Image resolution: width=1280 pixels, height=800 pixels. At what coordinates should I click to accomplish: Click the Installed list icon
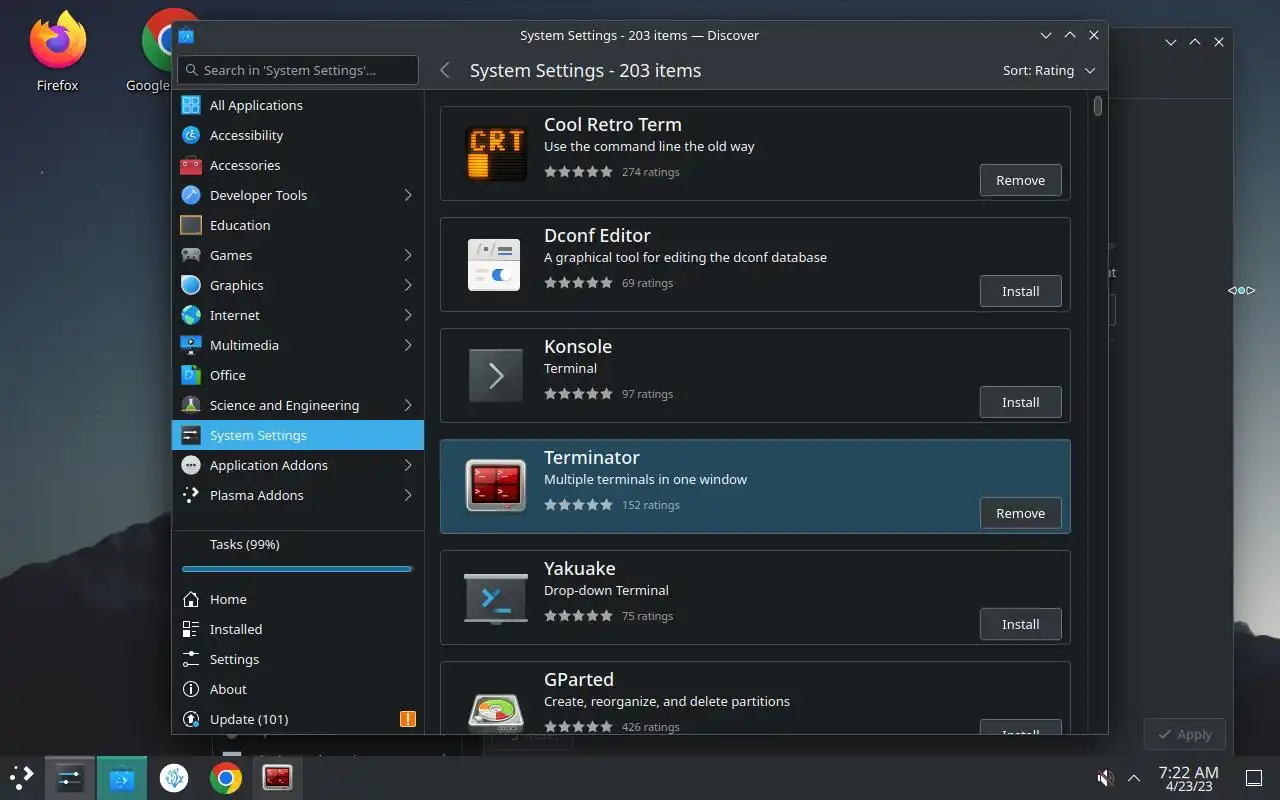coord(191,629)
